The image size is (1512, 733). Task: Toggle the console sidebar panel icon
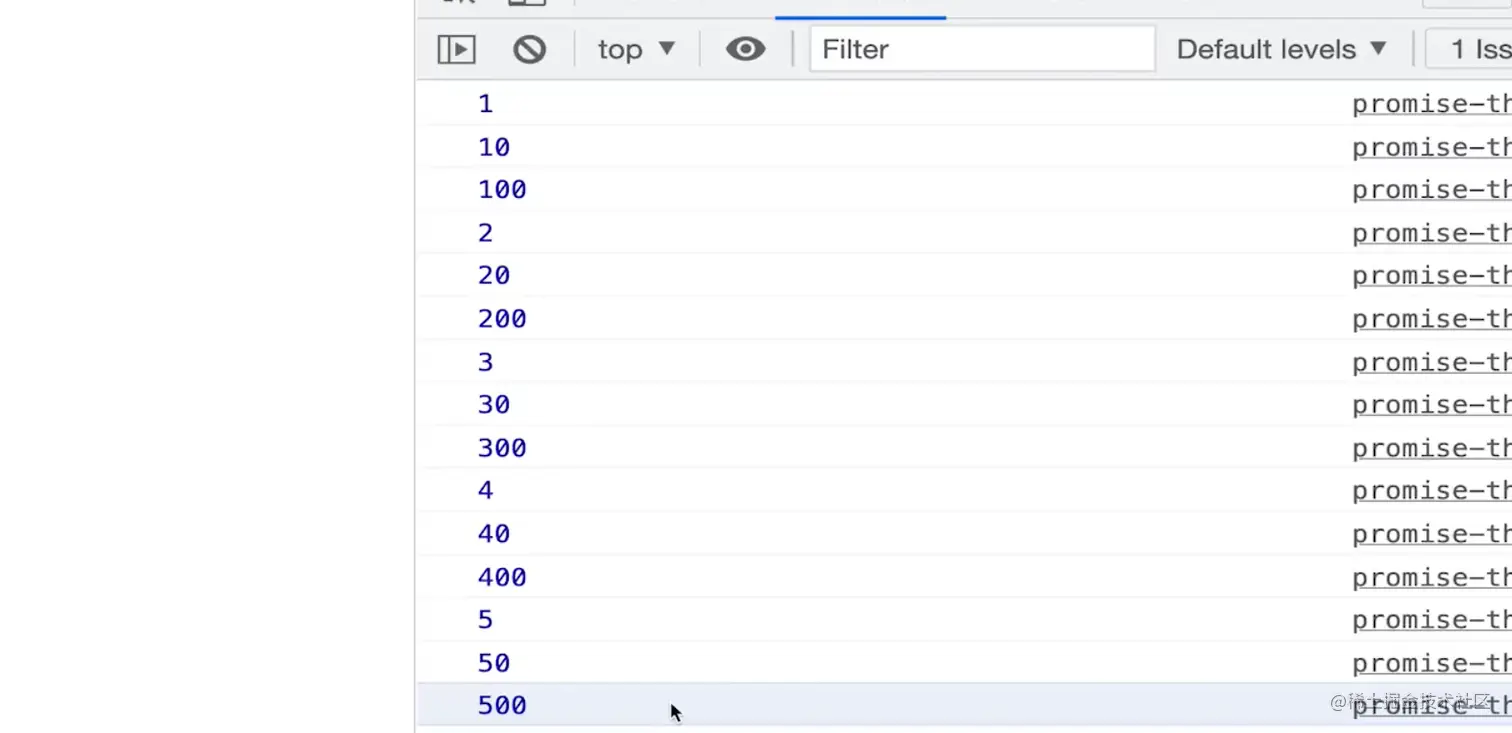(x=456, y=49)
